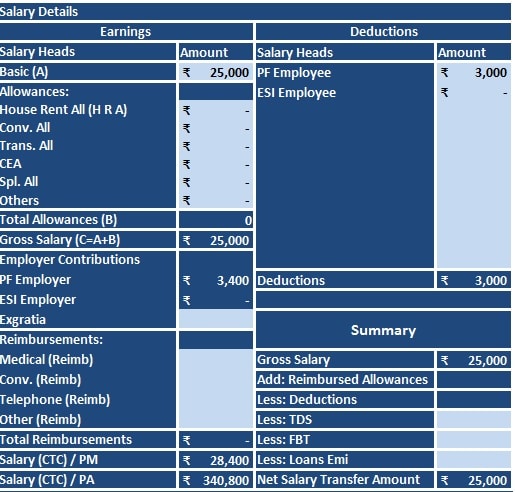Select the empty Less: Loans Emi amount cell
Screen dimensions: 515x492
474,460
